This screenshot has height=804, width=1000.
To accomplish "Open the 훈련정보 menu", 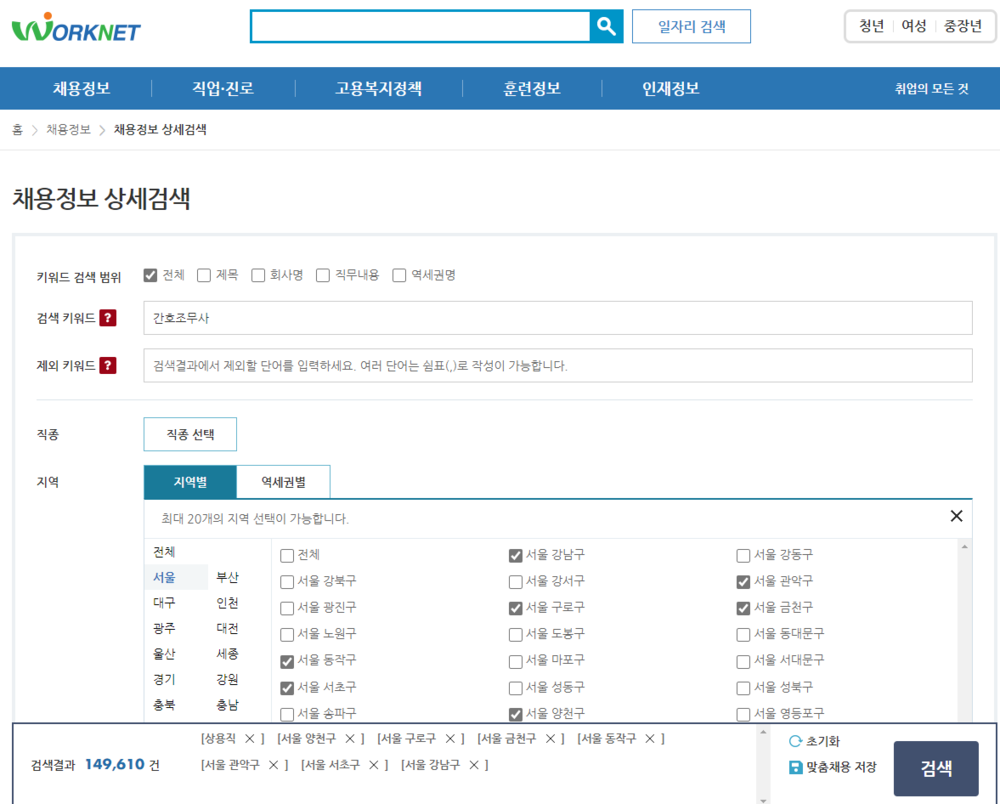I will pos(531,88).
